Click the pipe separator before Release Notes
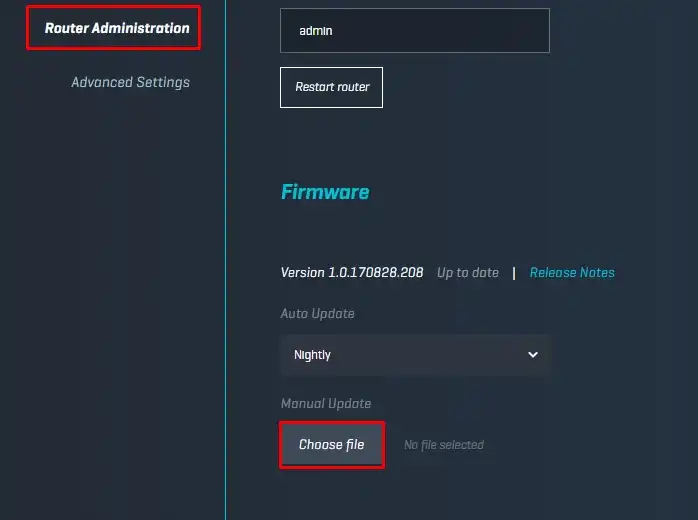 (514, 272)
